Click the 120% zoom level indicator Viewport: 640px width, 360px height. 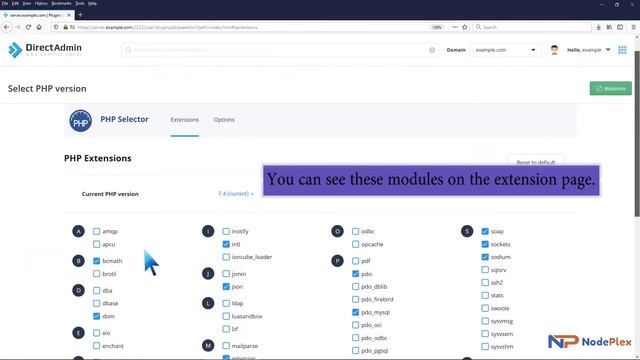pos(436,27)
